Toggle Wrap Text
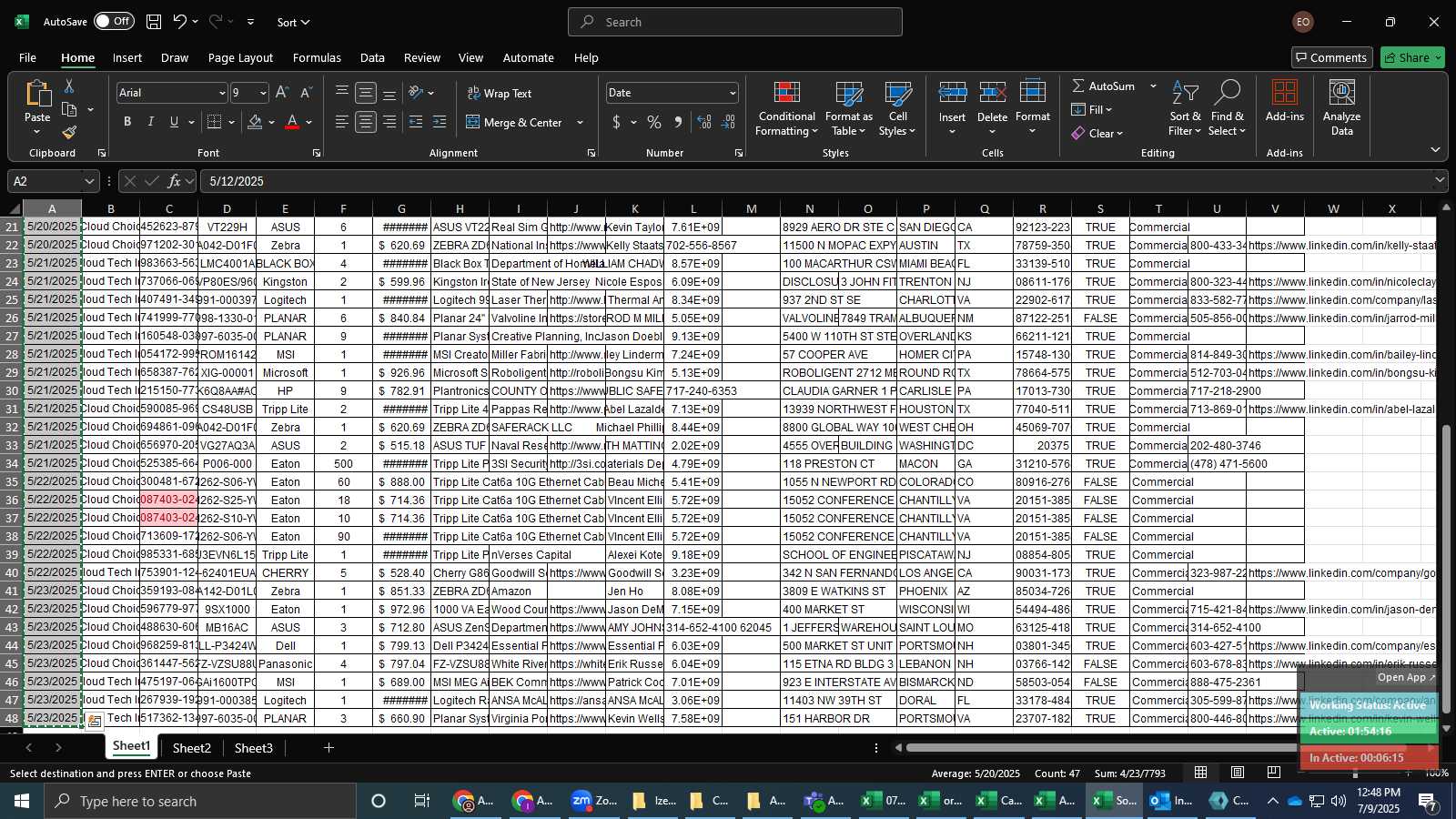Viewport: 1456px width, 819px height. pyautogui.click(x=499, y=93)
